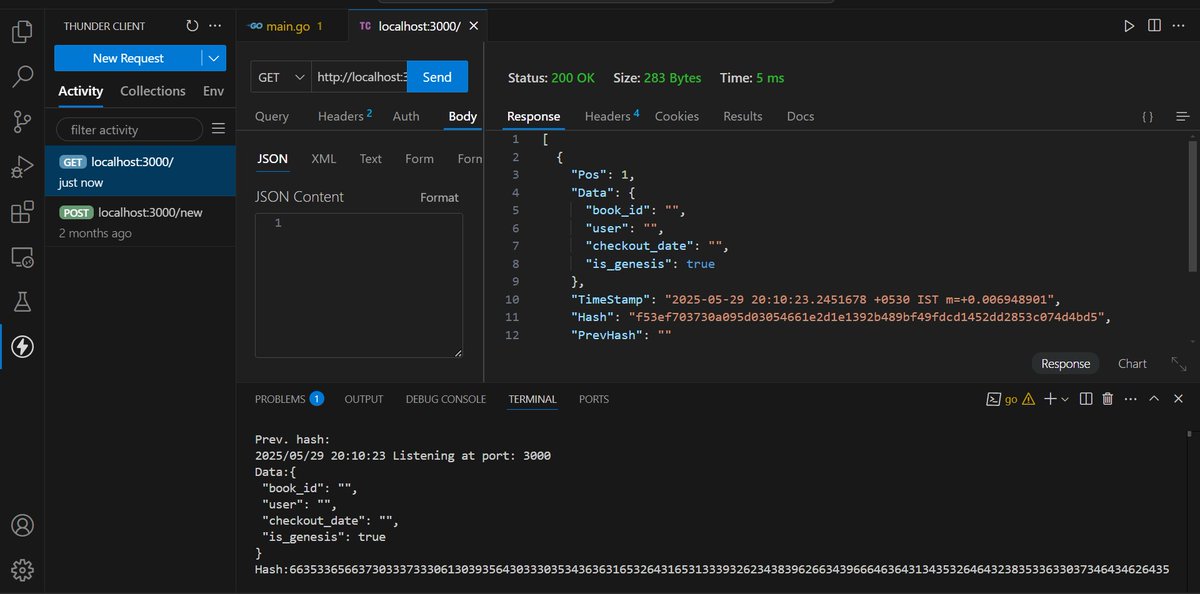Split the editor right
The width and height of the screenshot is (1200, 594).
1154,25
